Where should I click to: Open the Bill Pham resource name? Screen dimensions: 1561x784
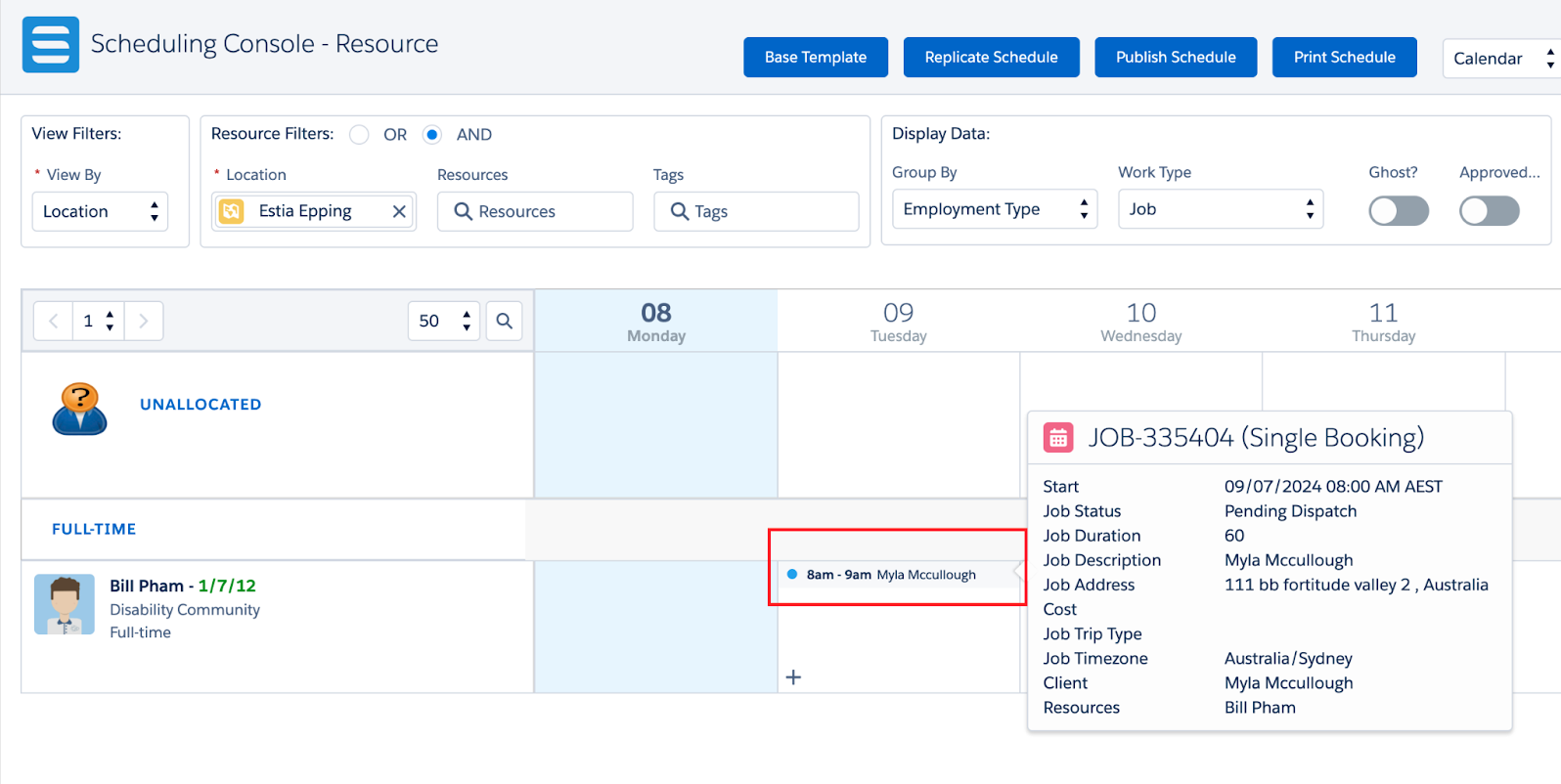(147, 586)
